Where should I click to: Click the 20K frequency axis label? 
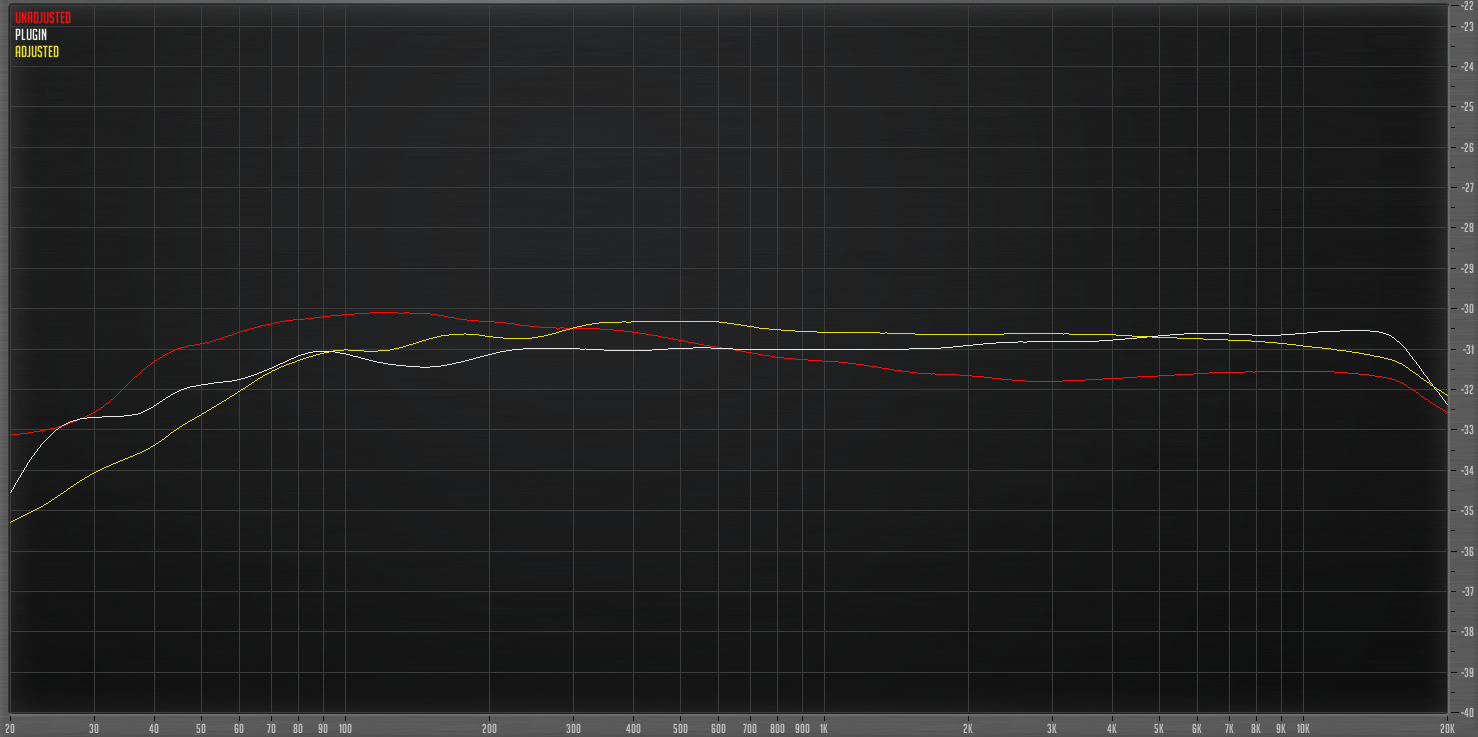coord(1447,728)
